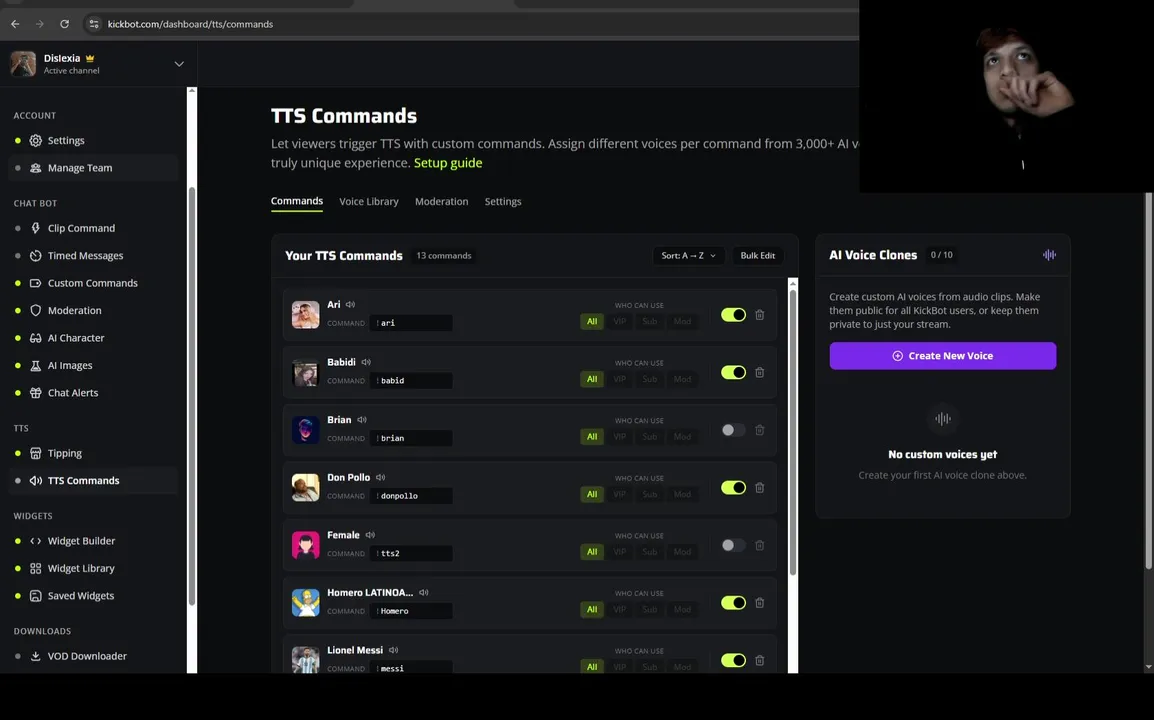Preview Don Pollo voice speaker icon

[x=380, y=477]
